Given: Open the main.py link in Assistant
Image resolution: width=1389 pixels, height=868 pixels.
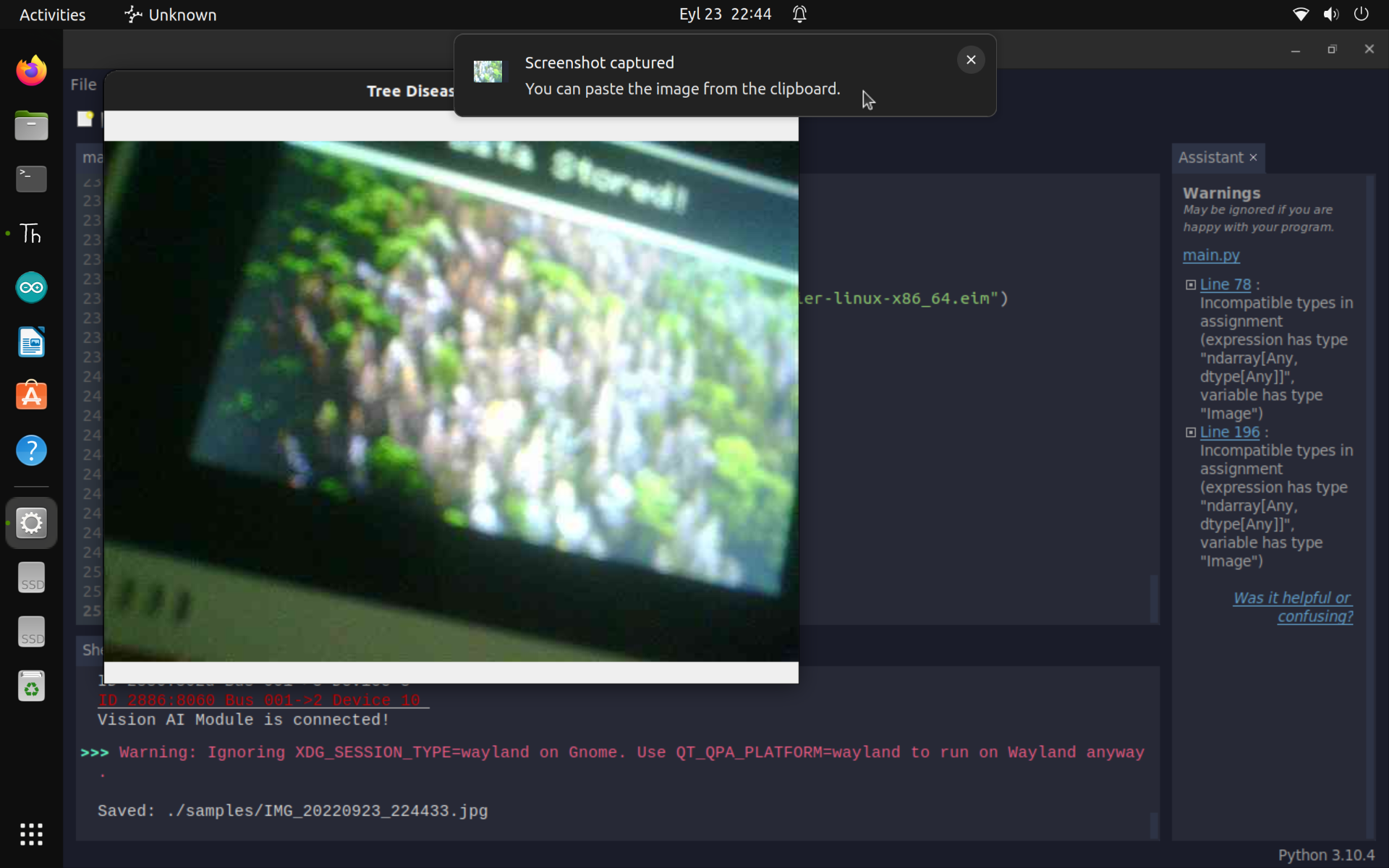Looking at the screenshot, I should coord(1210,255).
